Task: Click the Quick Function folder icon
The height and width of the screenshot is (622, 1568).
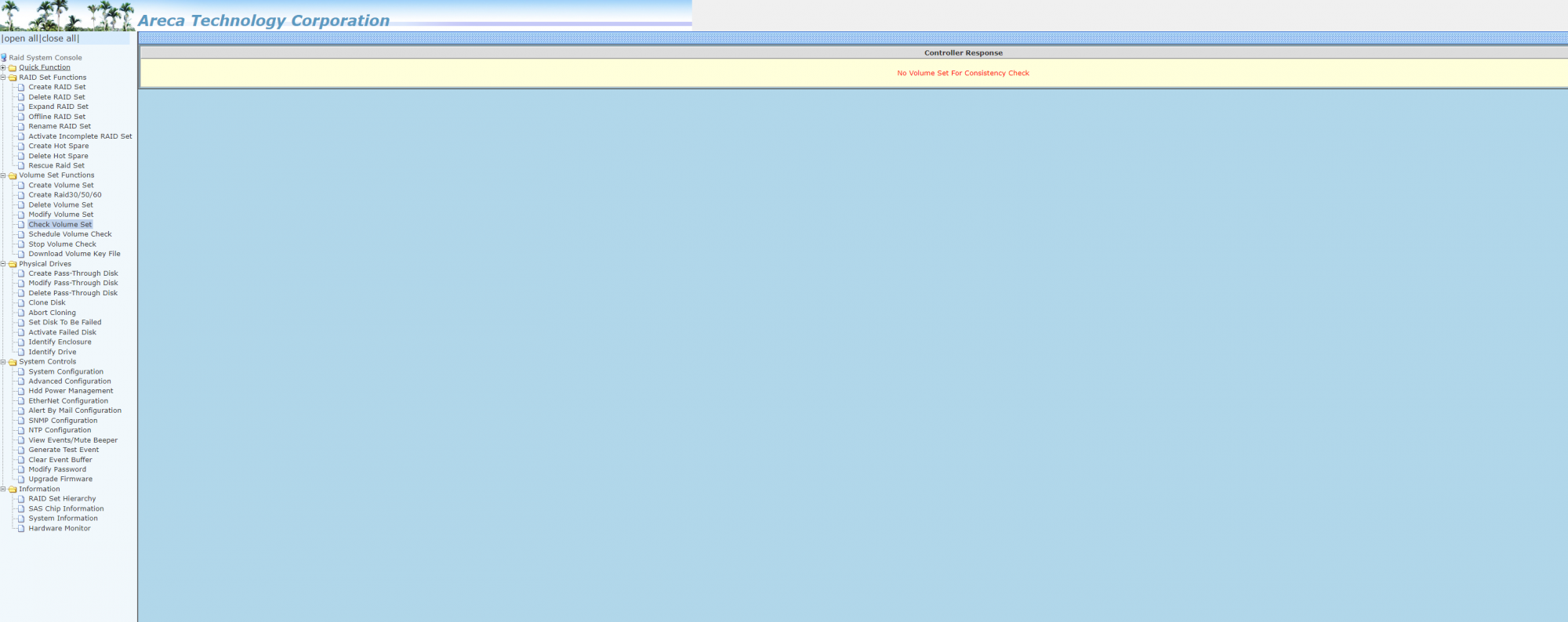Action: 13,67
